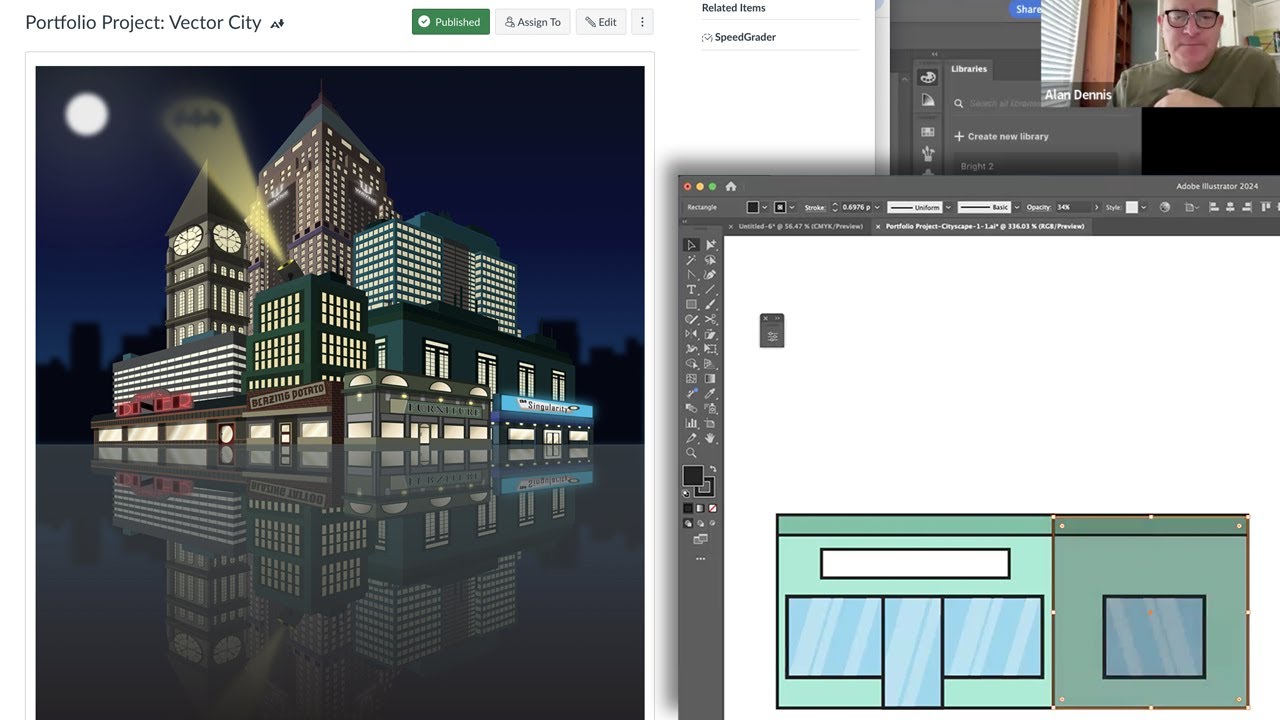
Task: Select the Scissors tool
Action: point(711,319)
